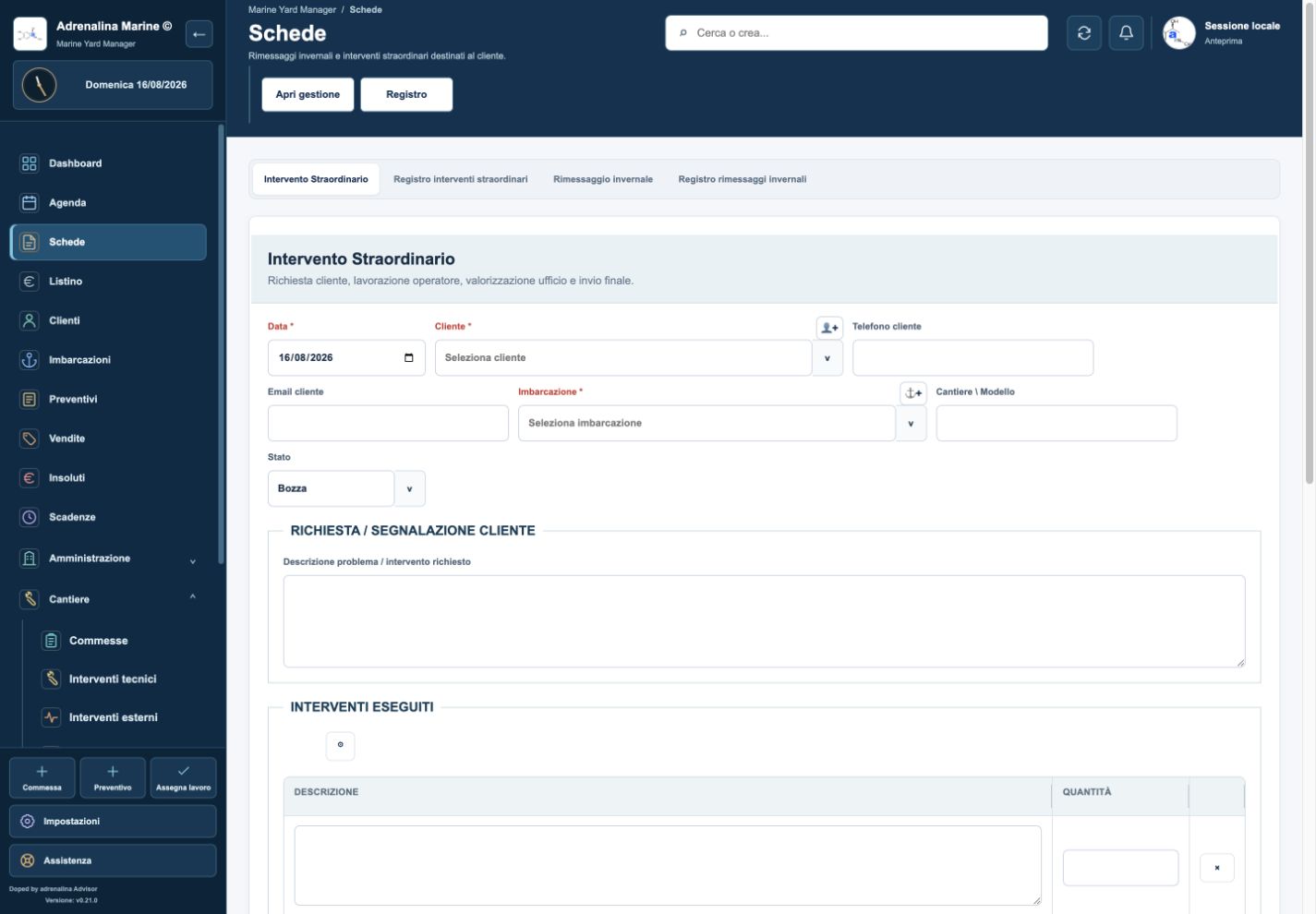Select Schede in the sidebar menu
The height and width of the screenshot is (914, 1316).
108,242
